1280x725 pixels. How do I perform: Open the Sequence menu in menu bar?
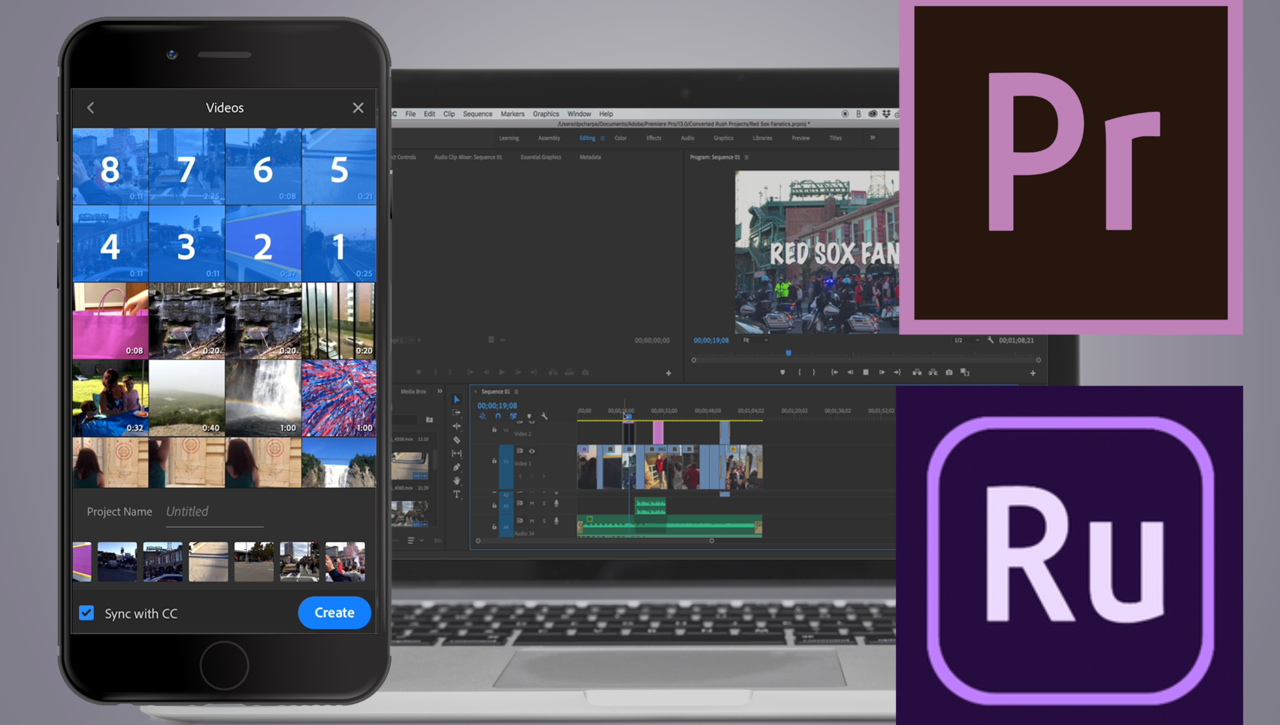477,114
